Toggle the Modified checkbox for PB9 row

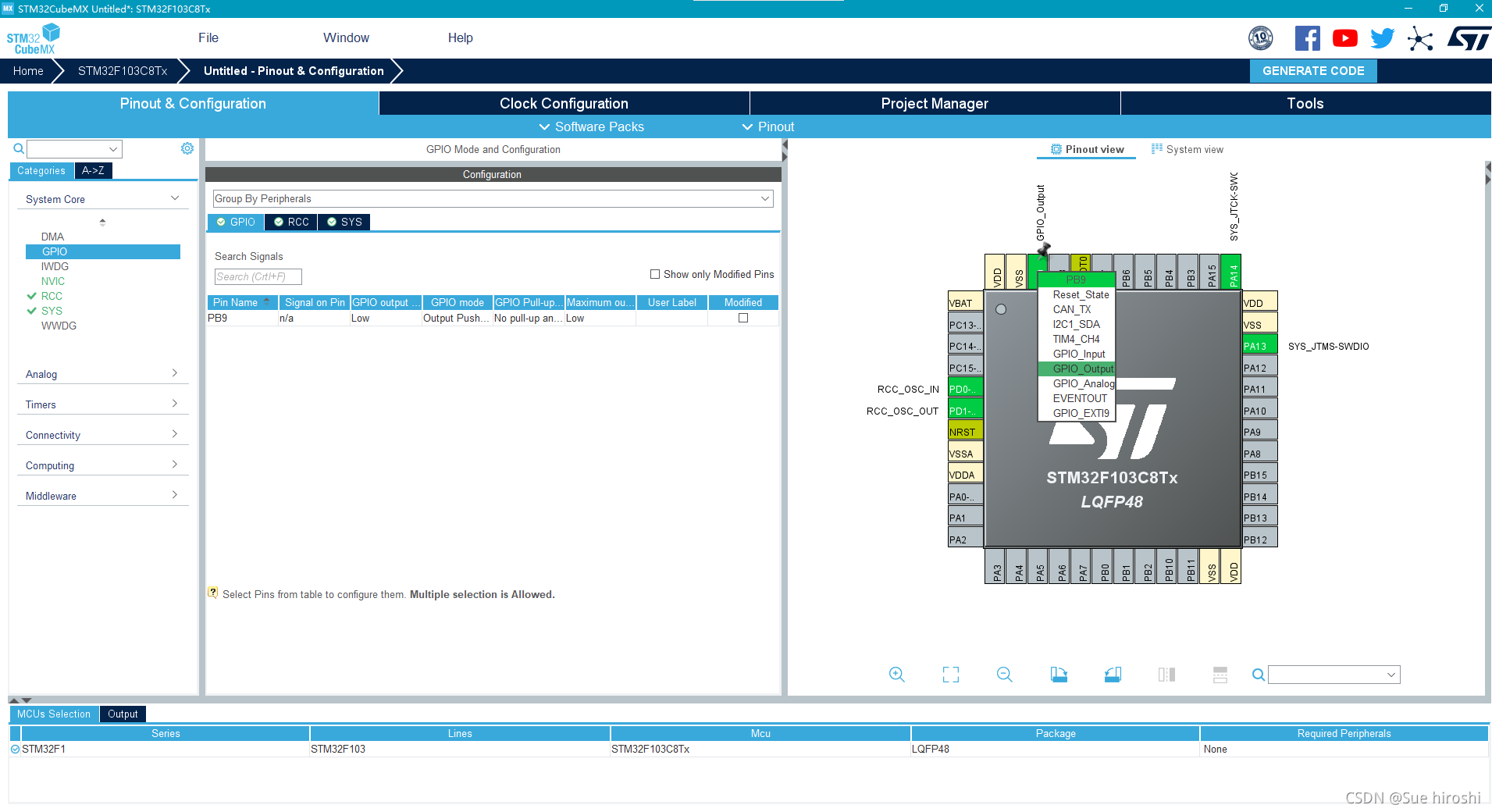(x=743, y=318)
